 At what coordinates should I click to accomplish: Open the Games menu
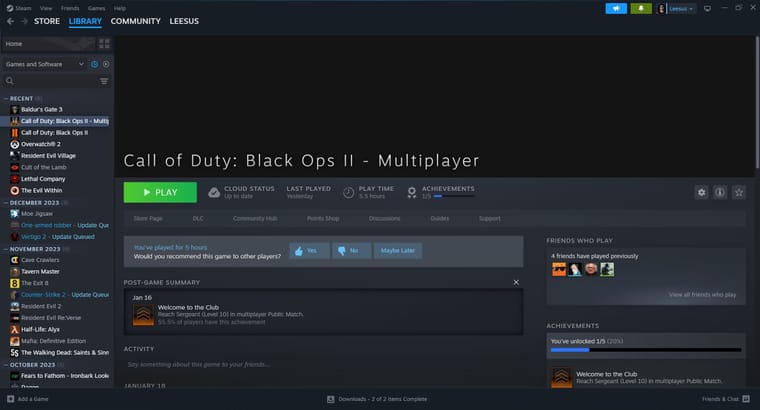point(96,8)
